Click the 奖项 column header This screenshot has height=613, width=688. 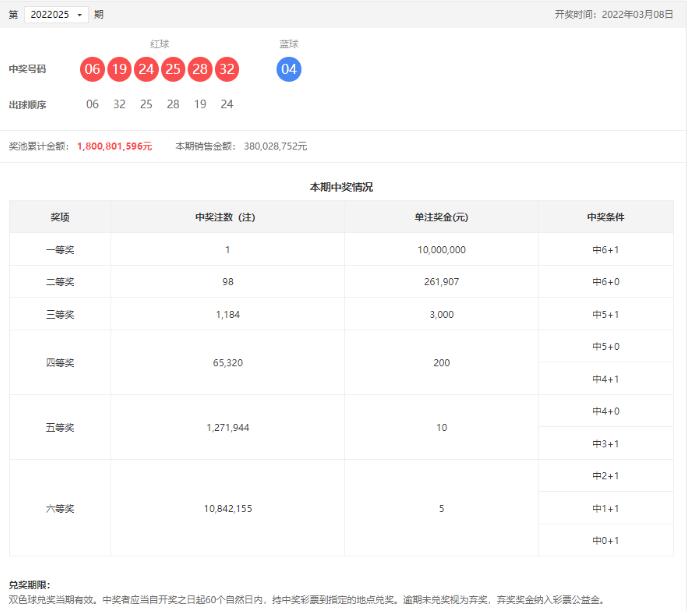[x=60, y=217]
